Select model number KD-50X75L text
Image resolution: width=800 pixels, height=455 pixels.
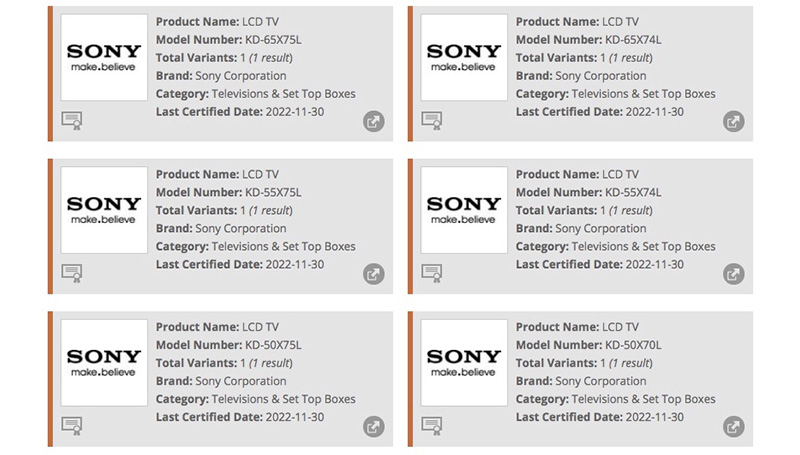click(x=273, y=345)
